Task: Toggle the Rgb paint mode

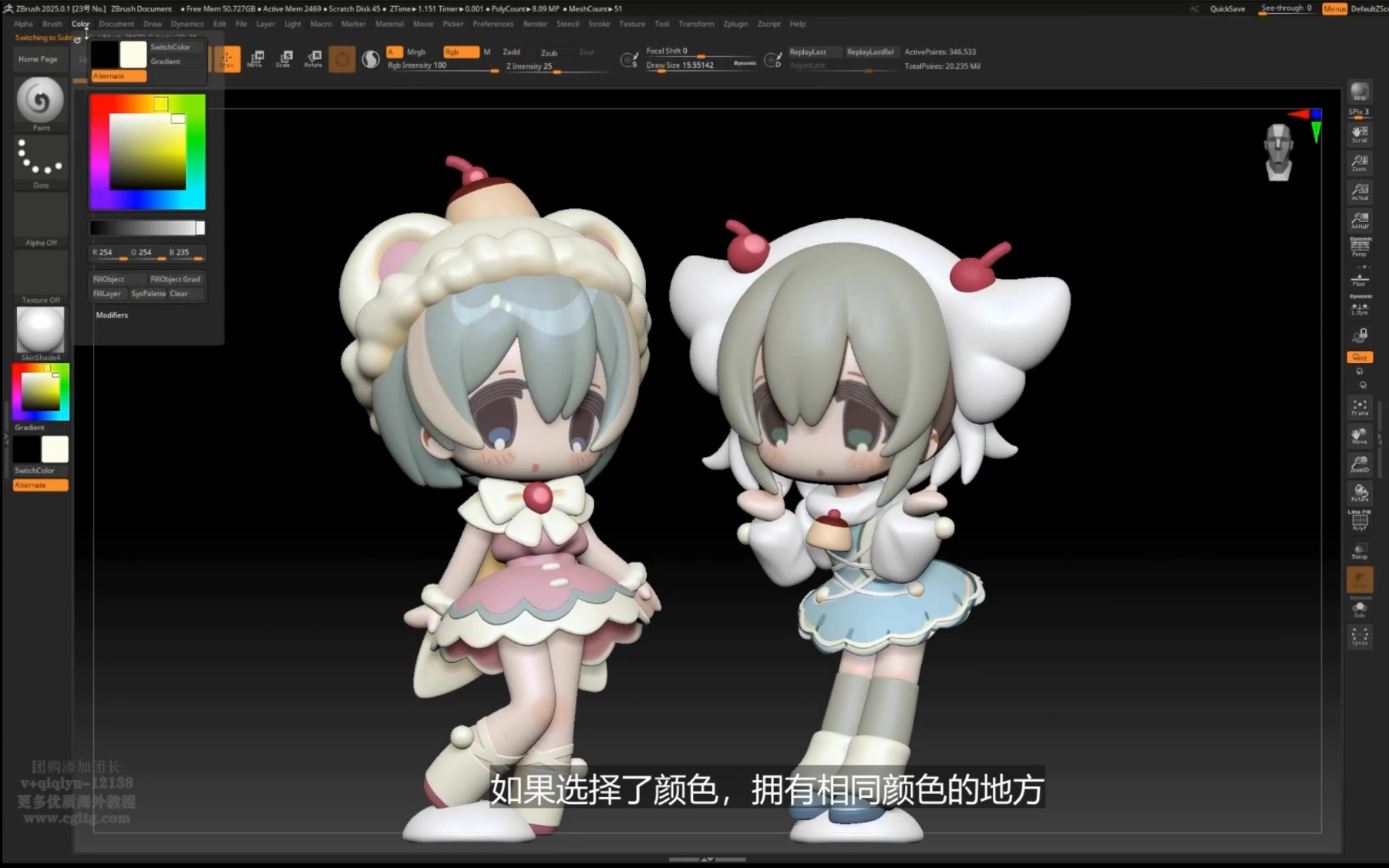Action: 461,52
